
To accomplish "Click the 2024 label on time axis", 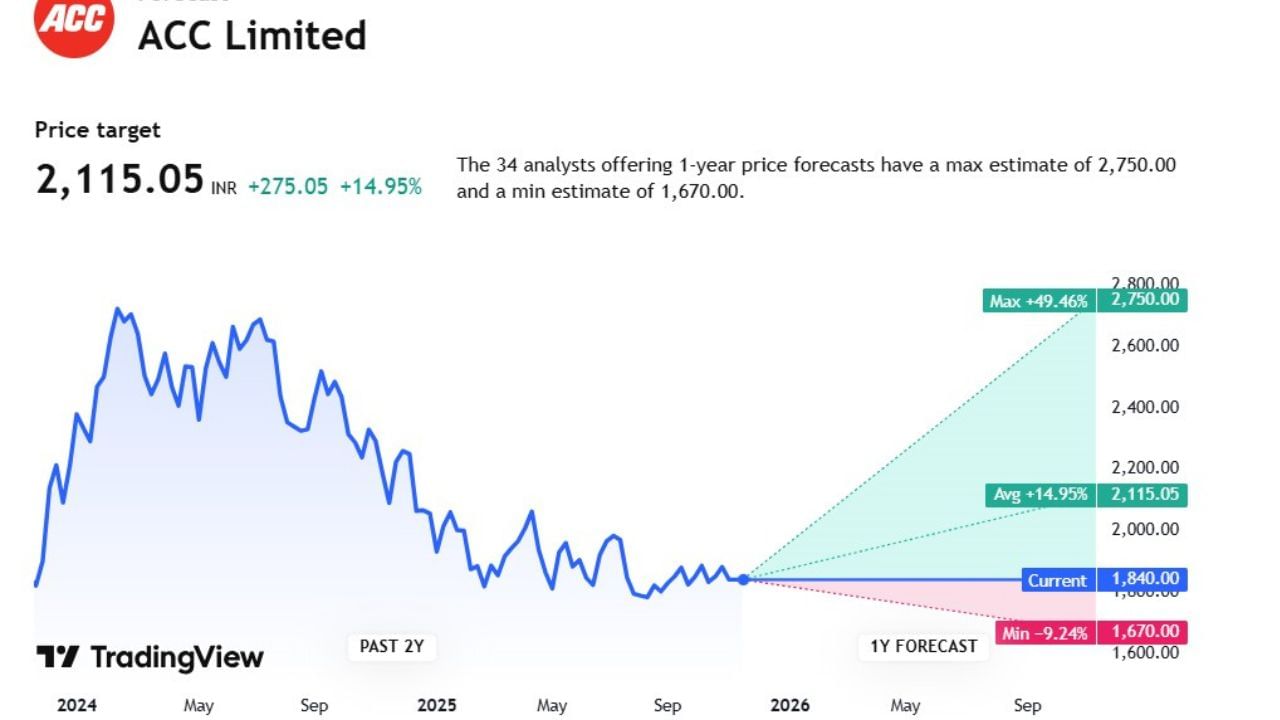I will (x=77, y=705).
